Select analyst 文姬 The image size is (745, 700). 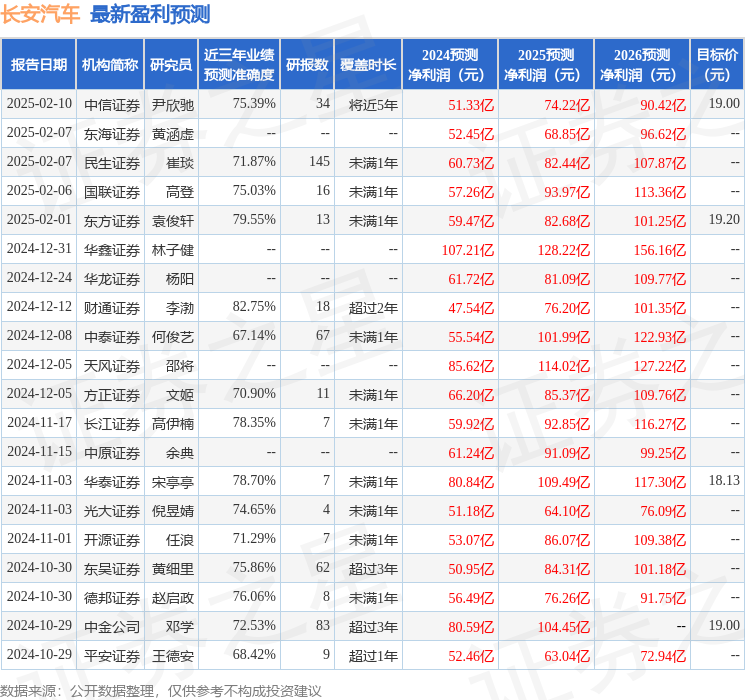click(180, 395)
